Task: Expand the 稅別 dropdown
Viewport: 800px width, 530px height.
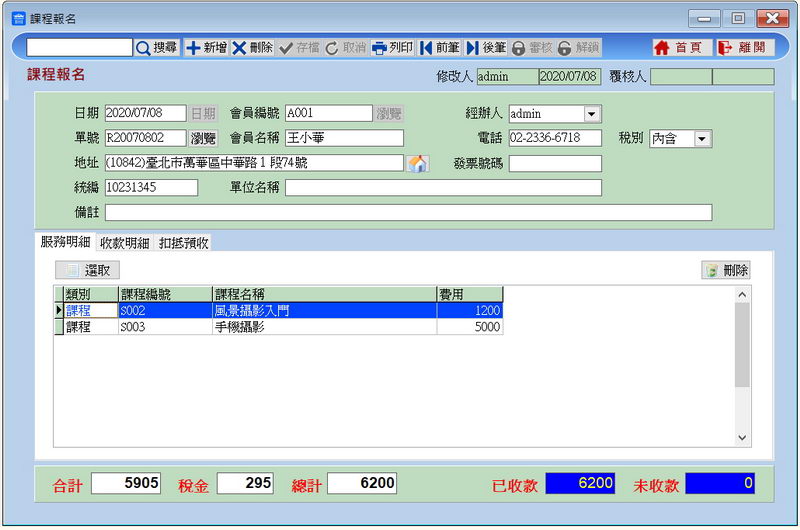Action: [702, 139]
